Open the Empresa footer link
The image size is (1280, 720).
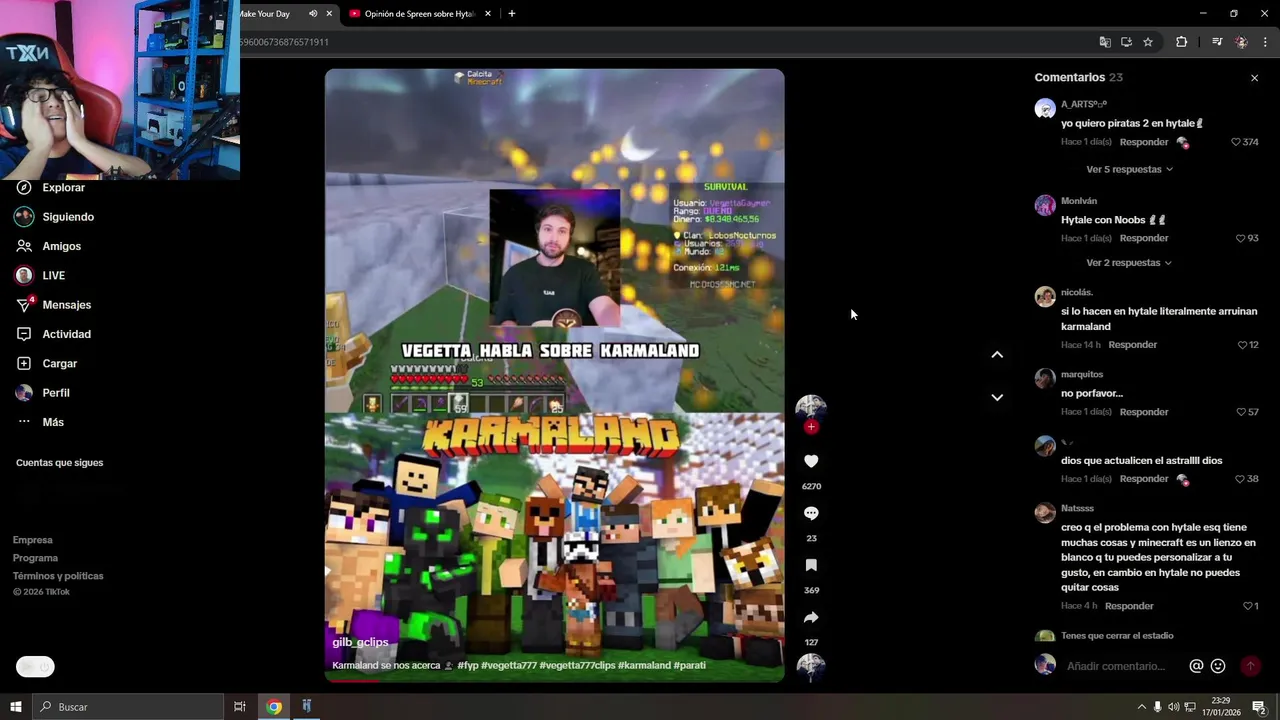pyautogui.click(x=33, y=540)
